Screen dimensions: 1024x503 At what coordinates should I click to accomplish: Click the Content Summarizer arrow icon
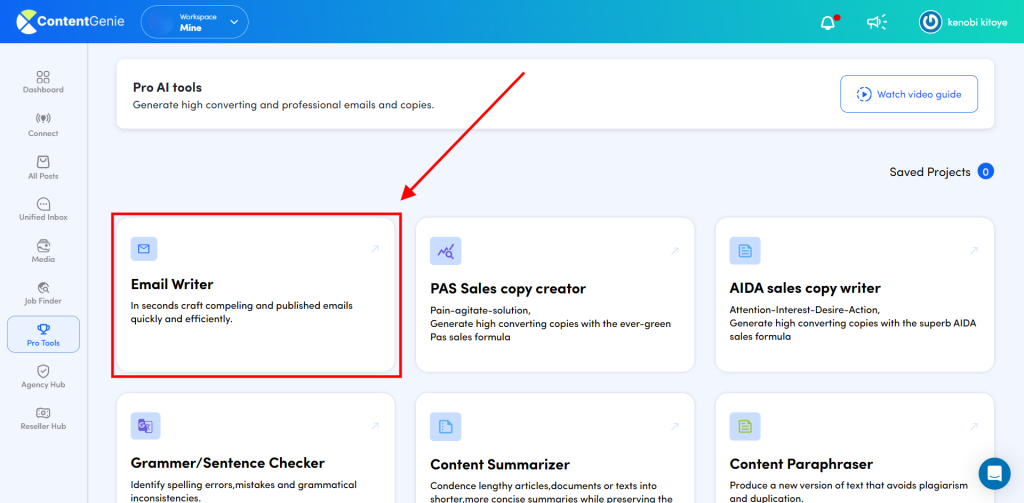tap(675, 427)
